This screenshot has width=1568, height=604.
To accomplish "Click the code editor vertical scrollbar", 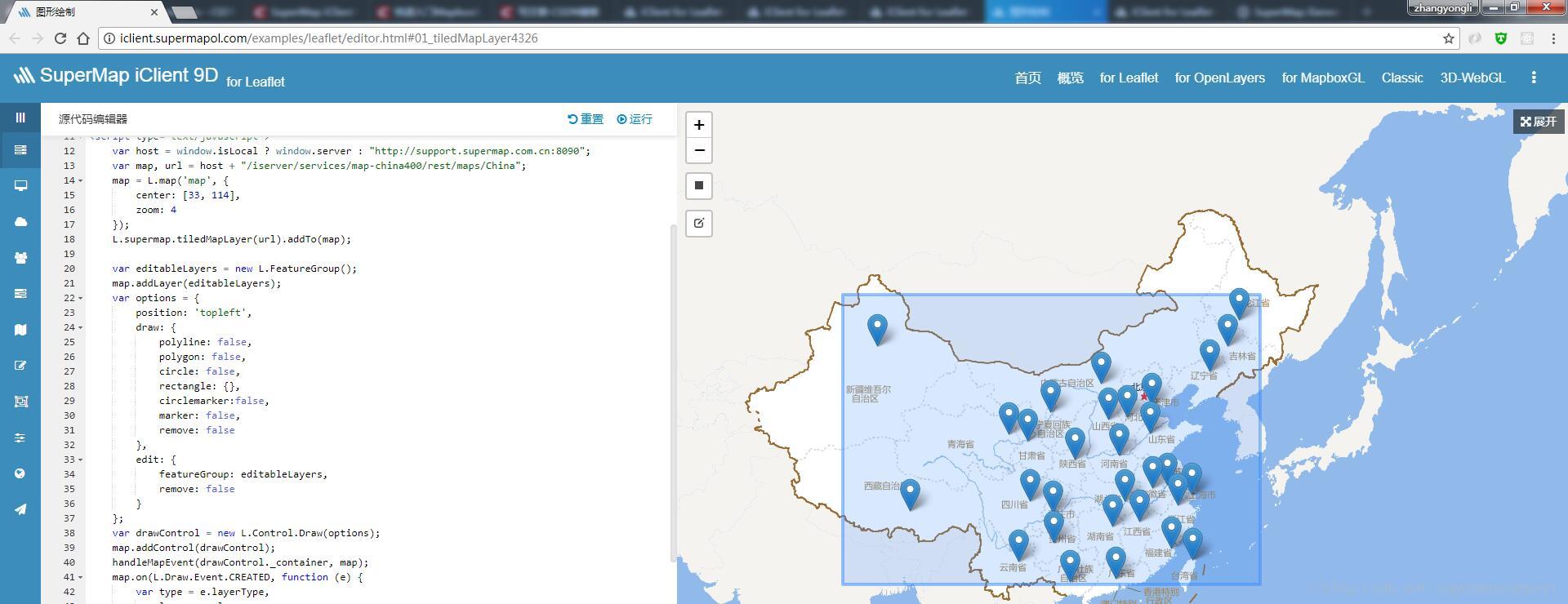I will [x=674, y=392].
